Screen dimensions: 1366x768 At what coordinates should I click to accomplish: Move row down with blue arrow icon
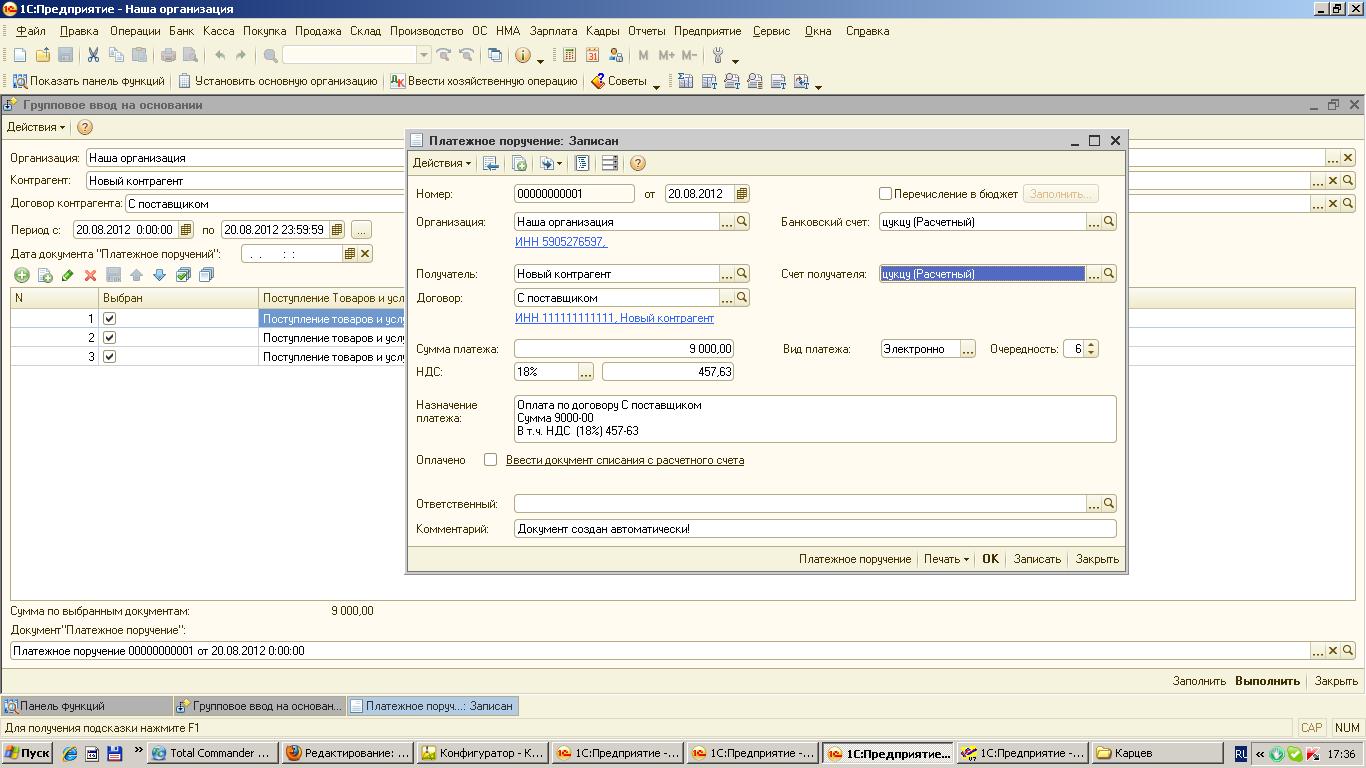tap(159, 275)
